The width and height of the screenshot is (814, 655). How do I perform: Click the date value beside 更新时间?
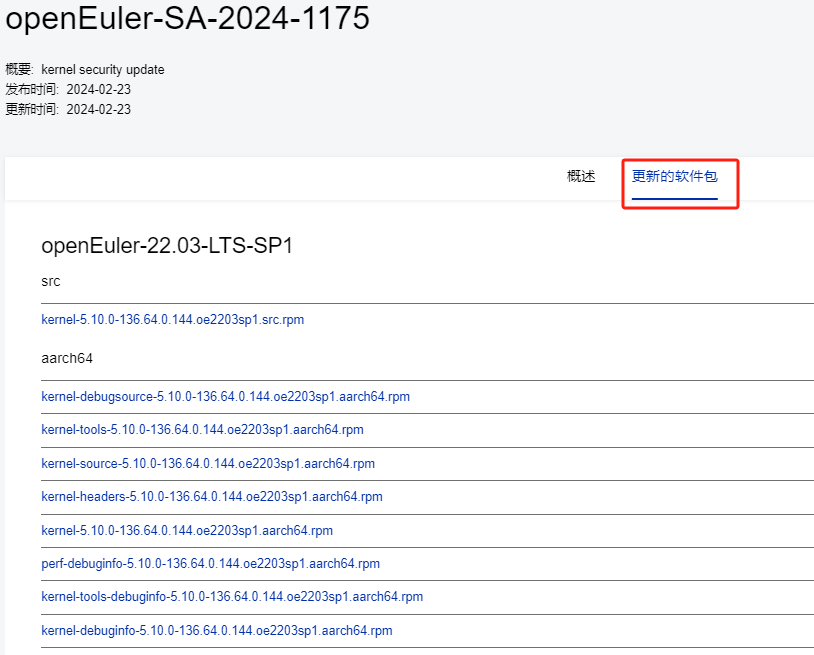click(98, 110)
